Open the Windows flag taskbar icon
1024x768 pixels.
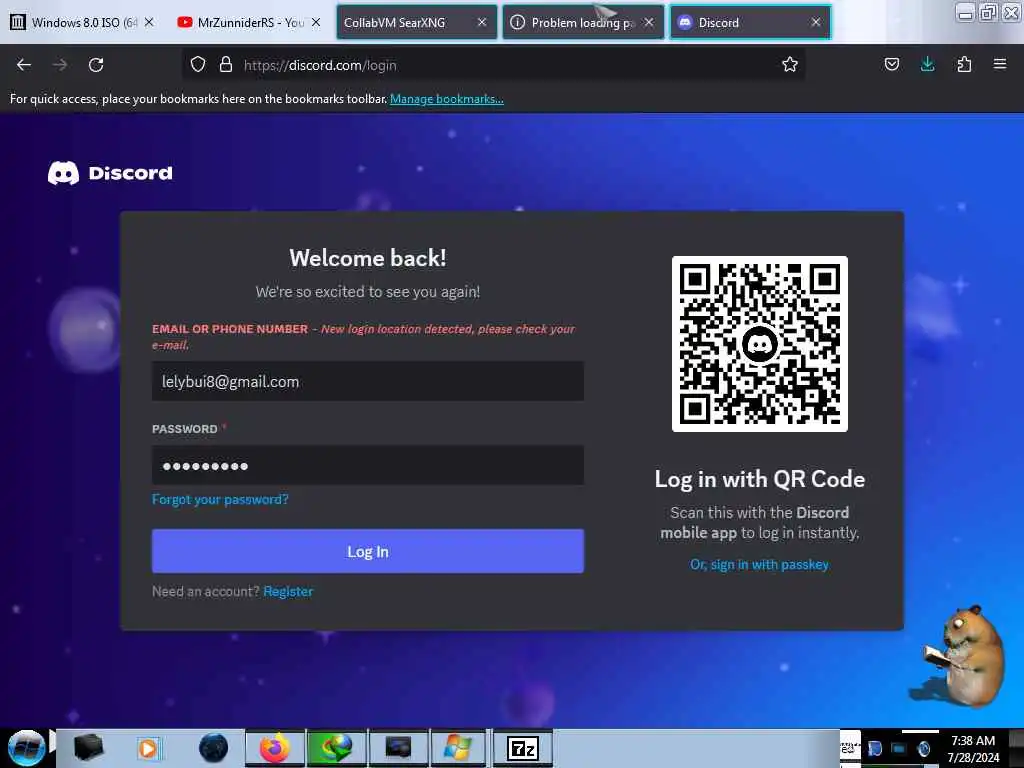458,748
